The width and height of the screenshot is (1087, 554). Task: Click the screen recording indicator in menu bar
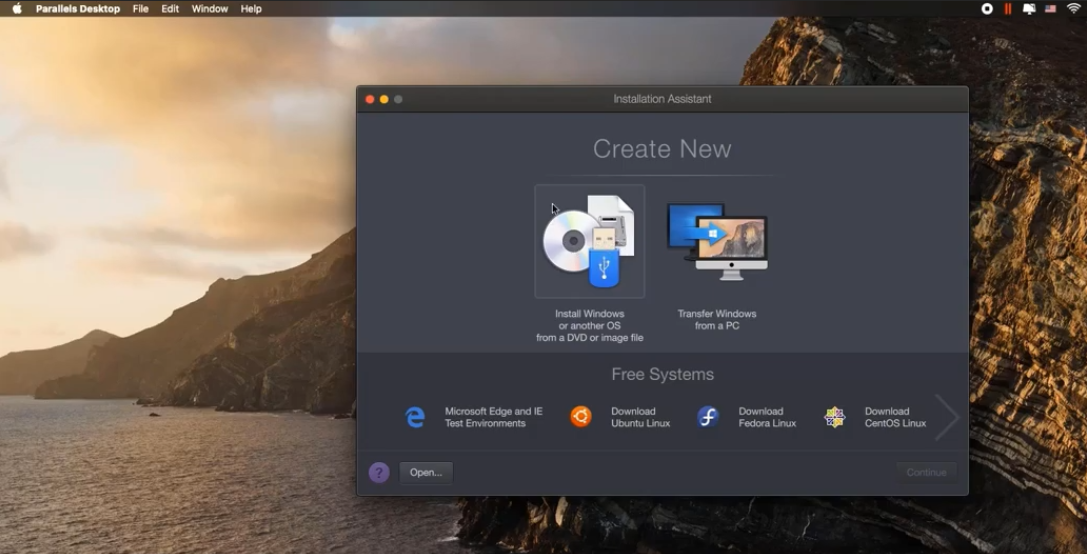pos(987,9)
